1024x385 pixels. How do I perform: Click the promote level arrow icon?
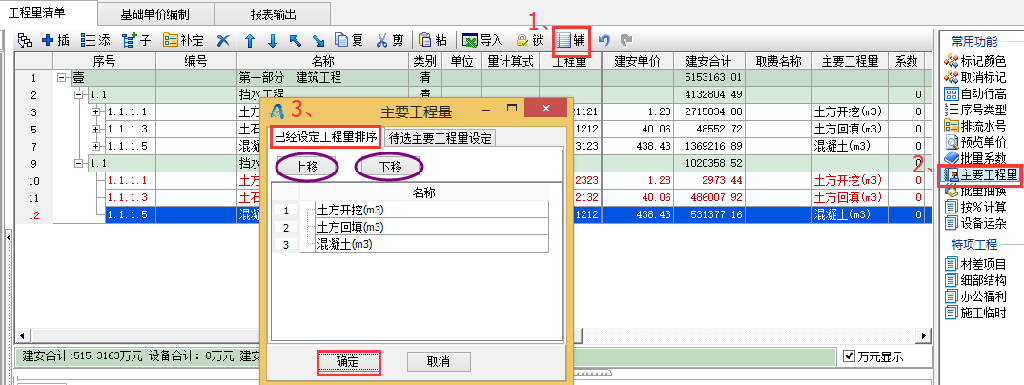tap(295, 40)
